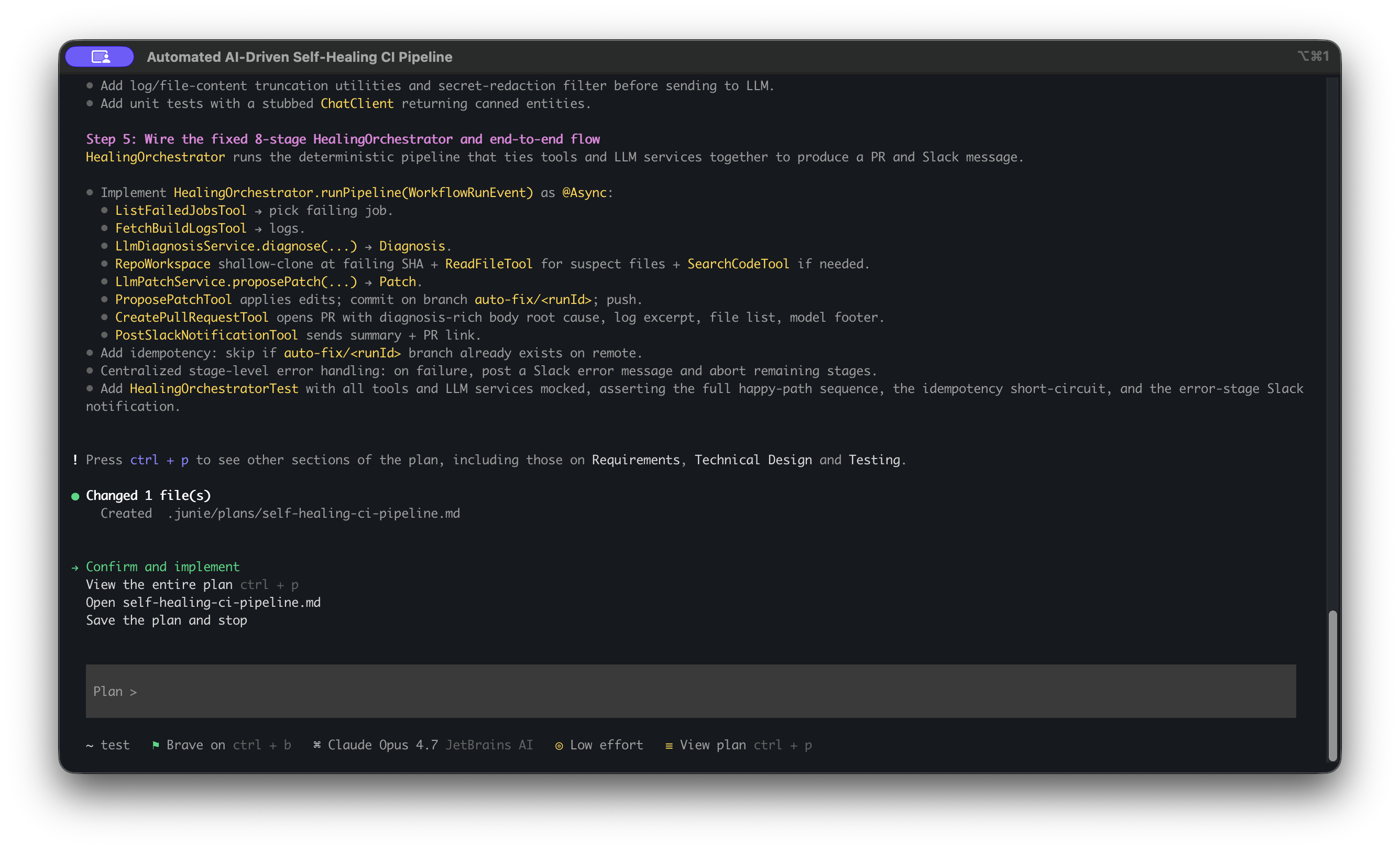Click PostSlackNotificationTool in the list

click(x=206, y=335)
